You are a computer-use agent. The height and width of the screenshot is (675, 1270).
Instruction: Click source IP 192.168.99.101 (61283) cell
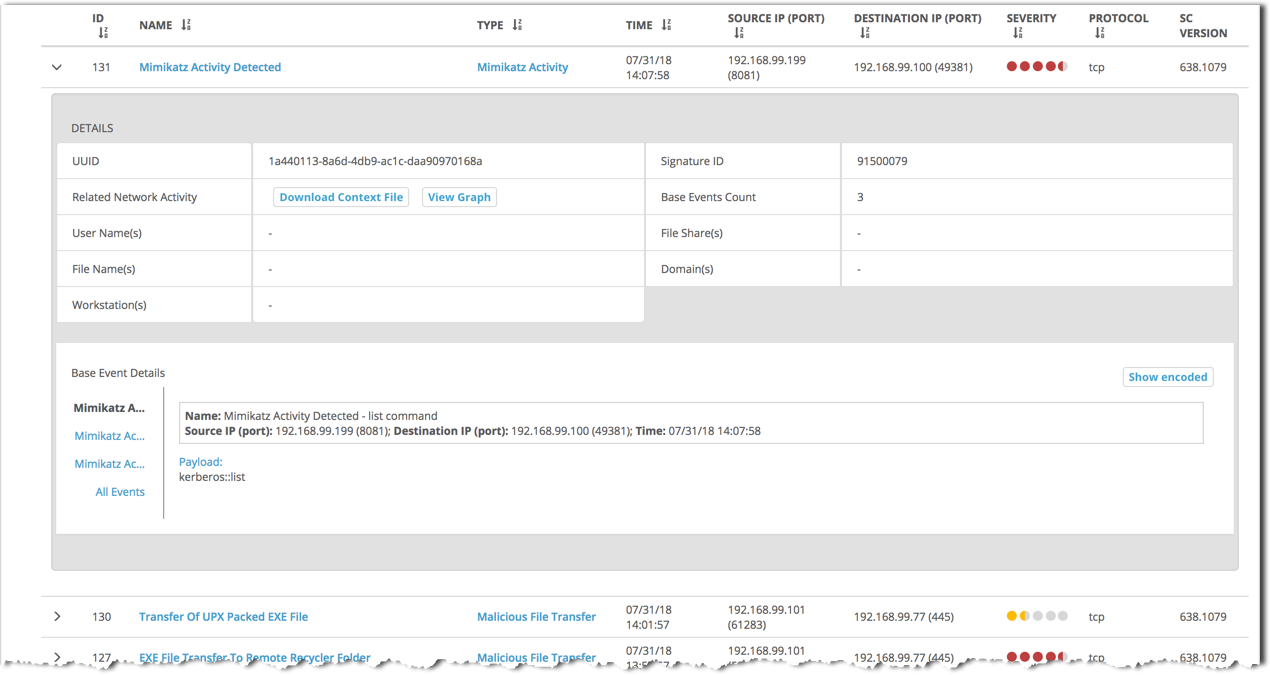click(767, 617)
